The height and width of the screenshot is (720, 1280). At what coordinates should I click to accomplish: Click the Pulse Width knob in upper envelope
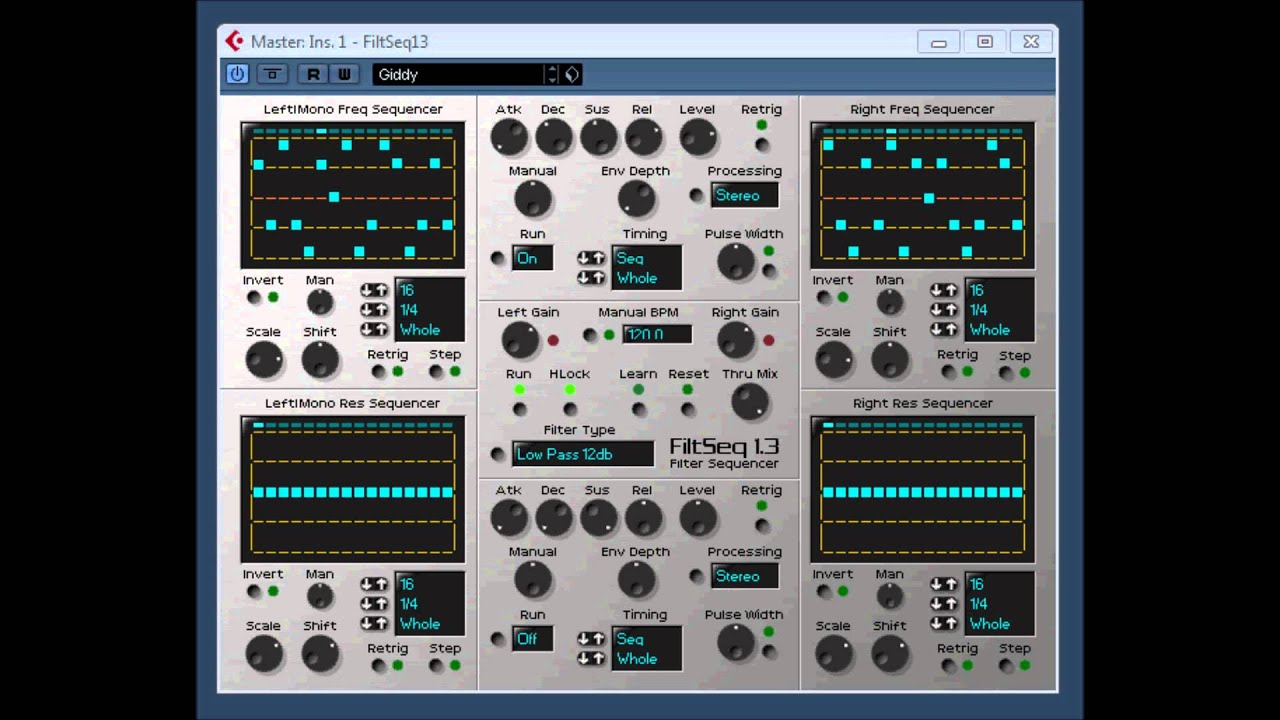coord(737,261)
